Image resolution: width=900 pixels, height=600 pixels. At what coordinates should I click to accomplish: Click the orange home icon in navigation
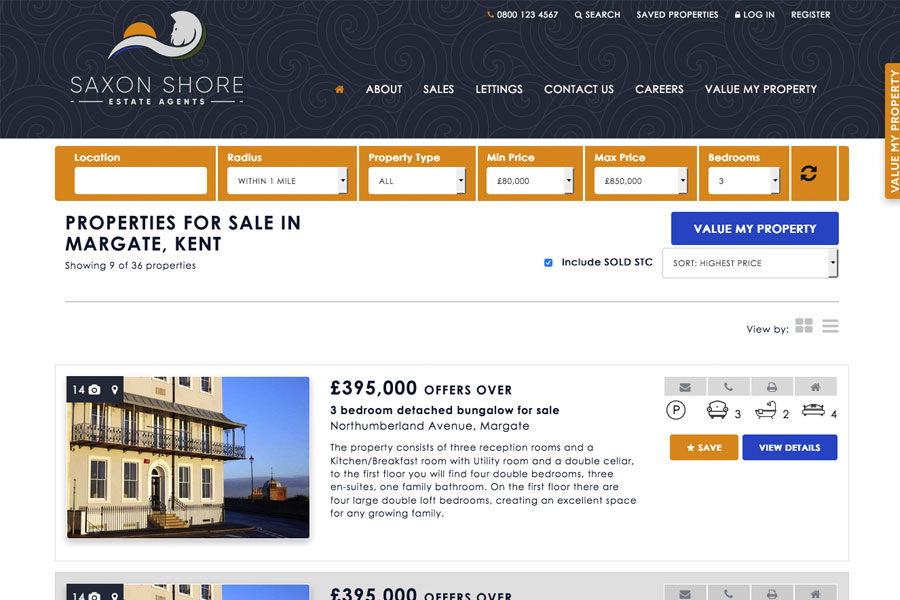pyautogui.click(x=339, y=89)
